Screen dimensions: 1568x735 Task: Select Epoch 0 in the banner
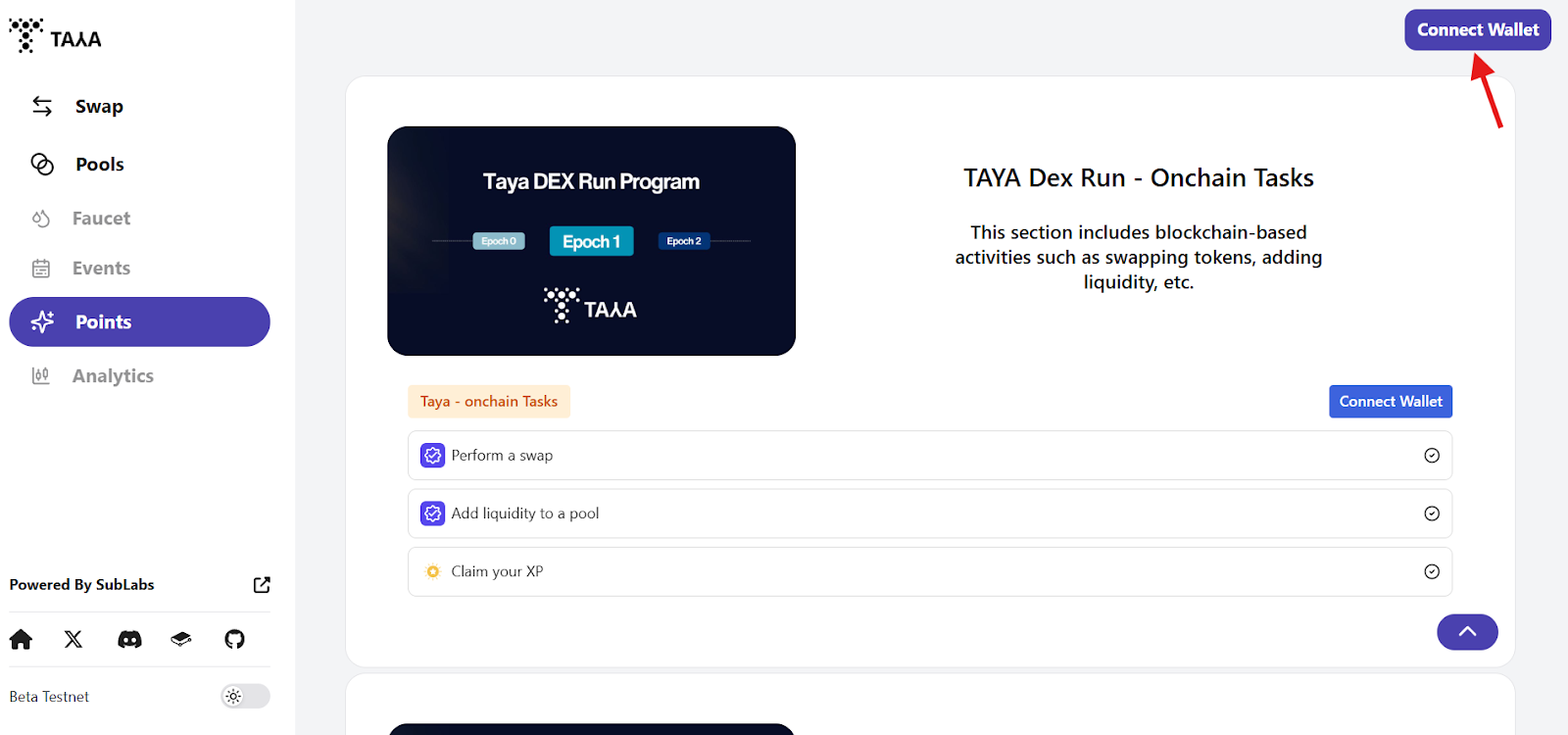pos(499,241)
